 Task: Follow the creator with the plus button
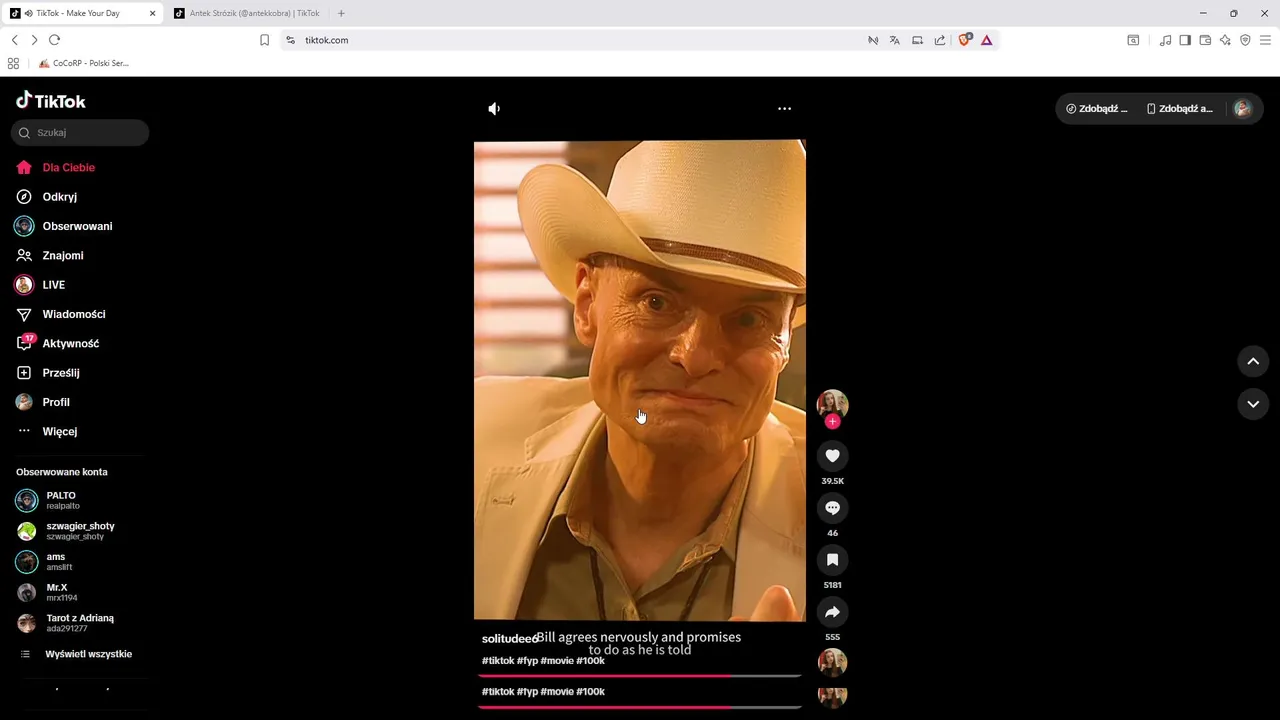(832, 422)
